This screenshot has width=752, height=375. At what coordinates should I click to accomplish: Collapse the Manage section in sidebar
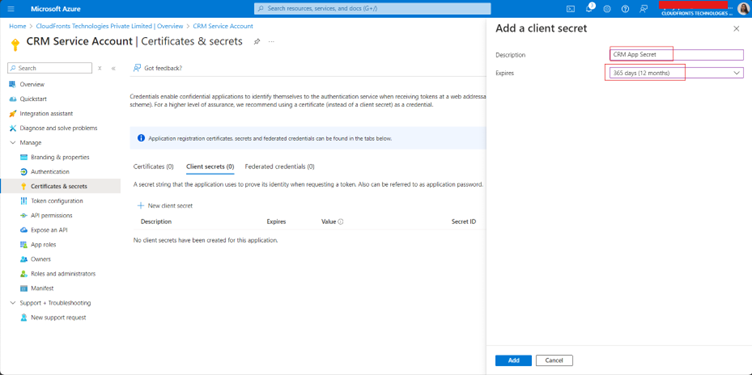point(13,142)
